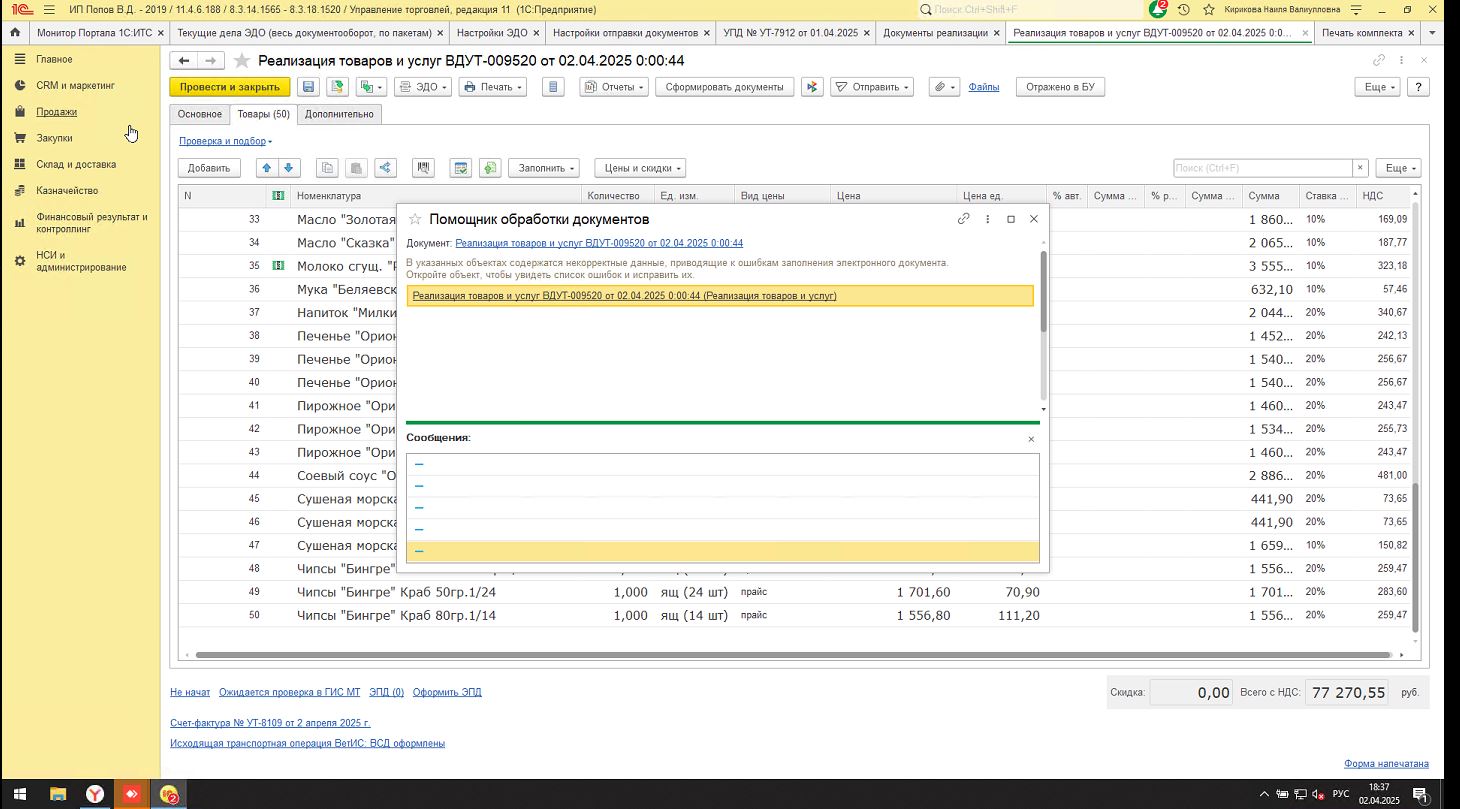Close the Сообщения messages panel

point(1031,439)
